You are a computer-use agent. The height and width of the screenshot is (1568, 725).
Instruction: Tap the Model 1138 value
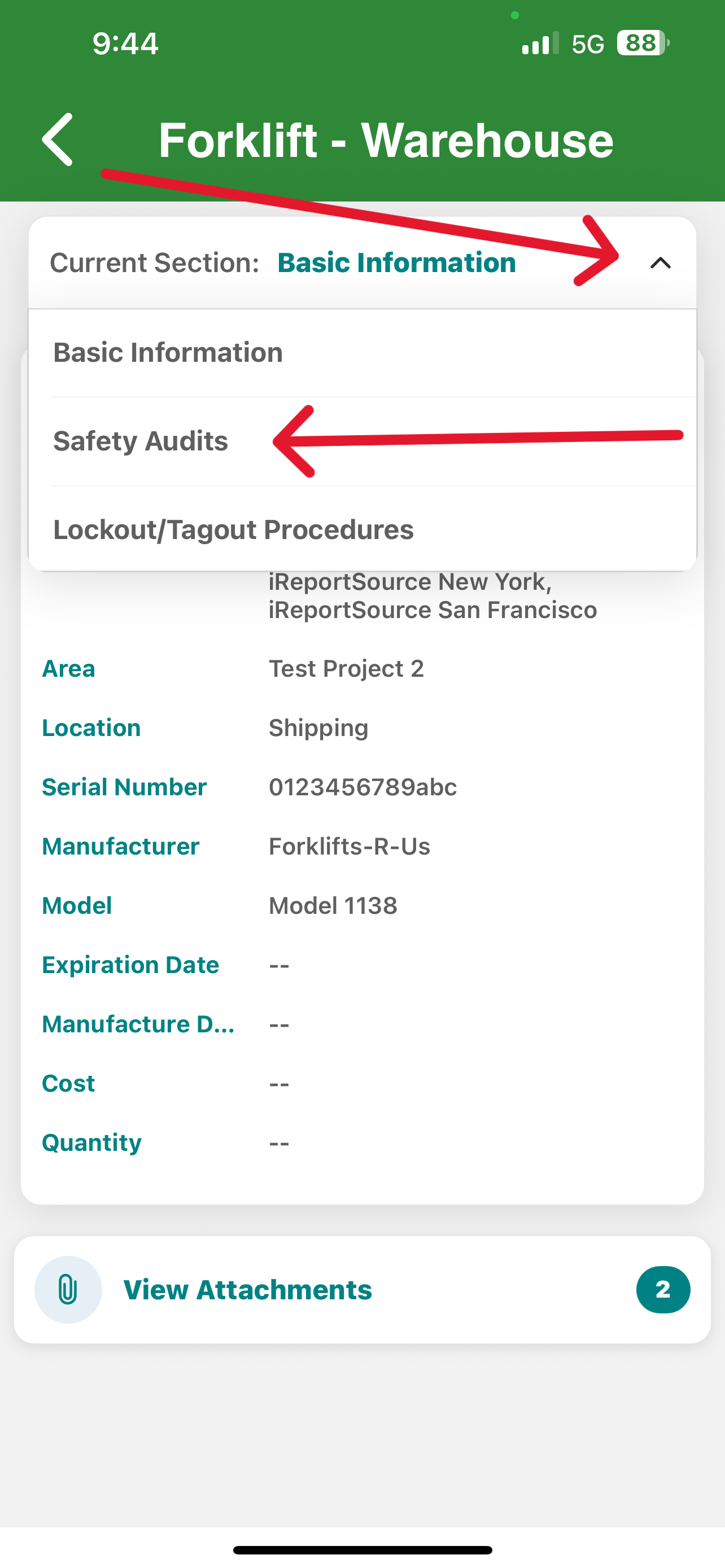pyautogui.click(x=333, y=906)
